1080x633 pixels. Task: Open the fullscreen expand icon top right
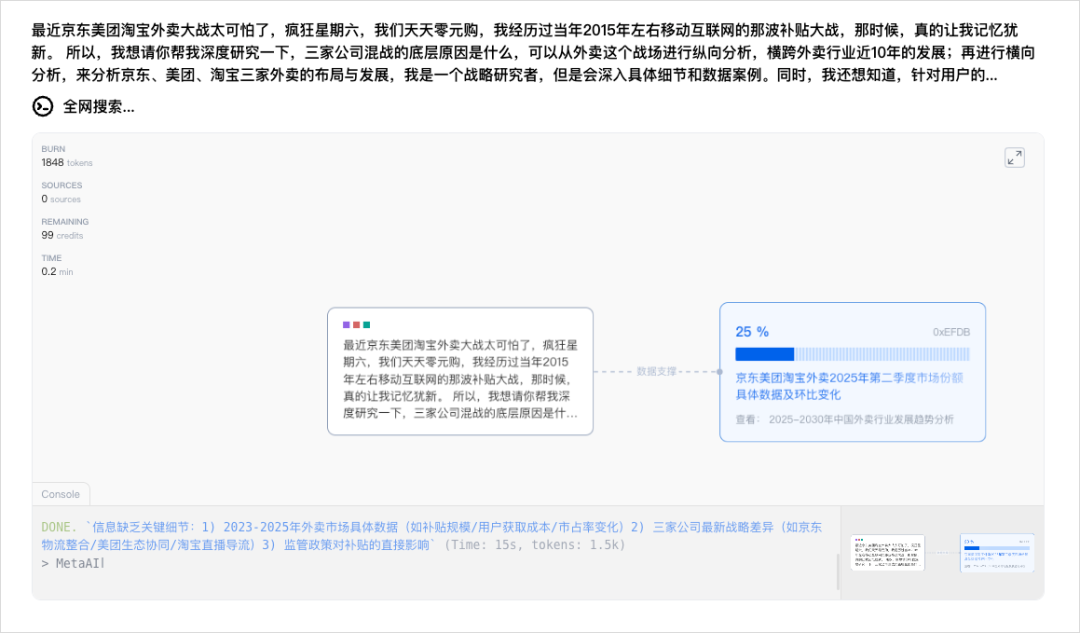1015,157
